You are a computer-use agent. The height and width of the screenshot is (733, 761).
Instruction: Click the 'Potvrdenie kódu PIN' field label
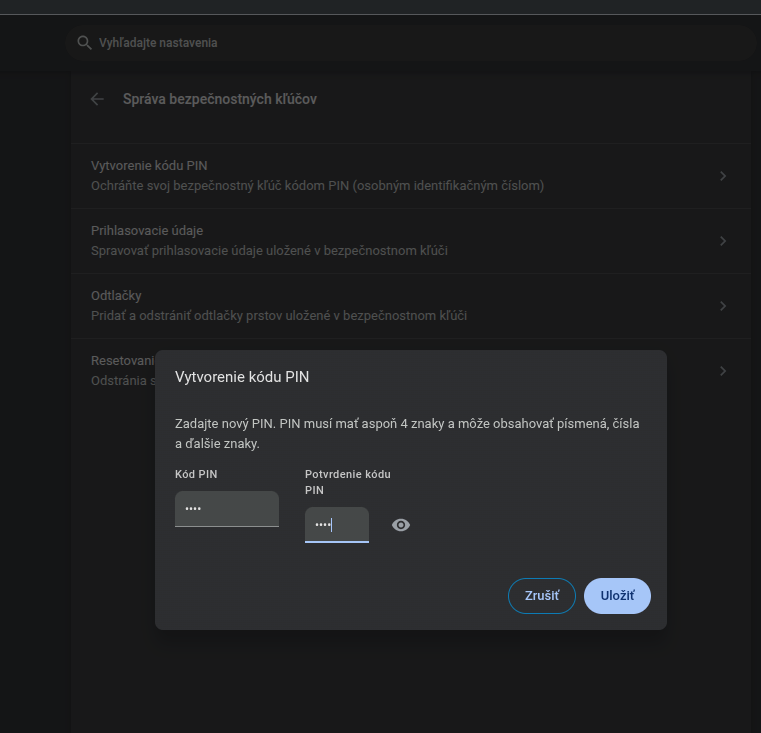pyautogui.click(x=347, y=482)
